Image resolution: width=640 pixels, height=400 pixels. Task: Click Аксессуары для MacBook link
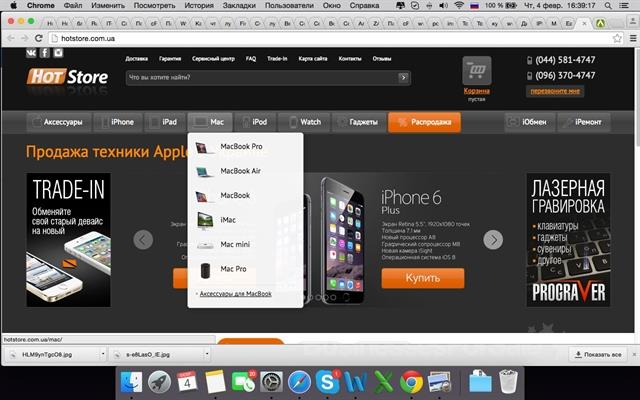pos(236,294)
